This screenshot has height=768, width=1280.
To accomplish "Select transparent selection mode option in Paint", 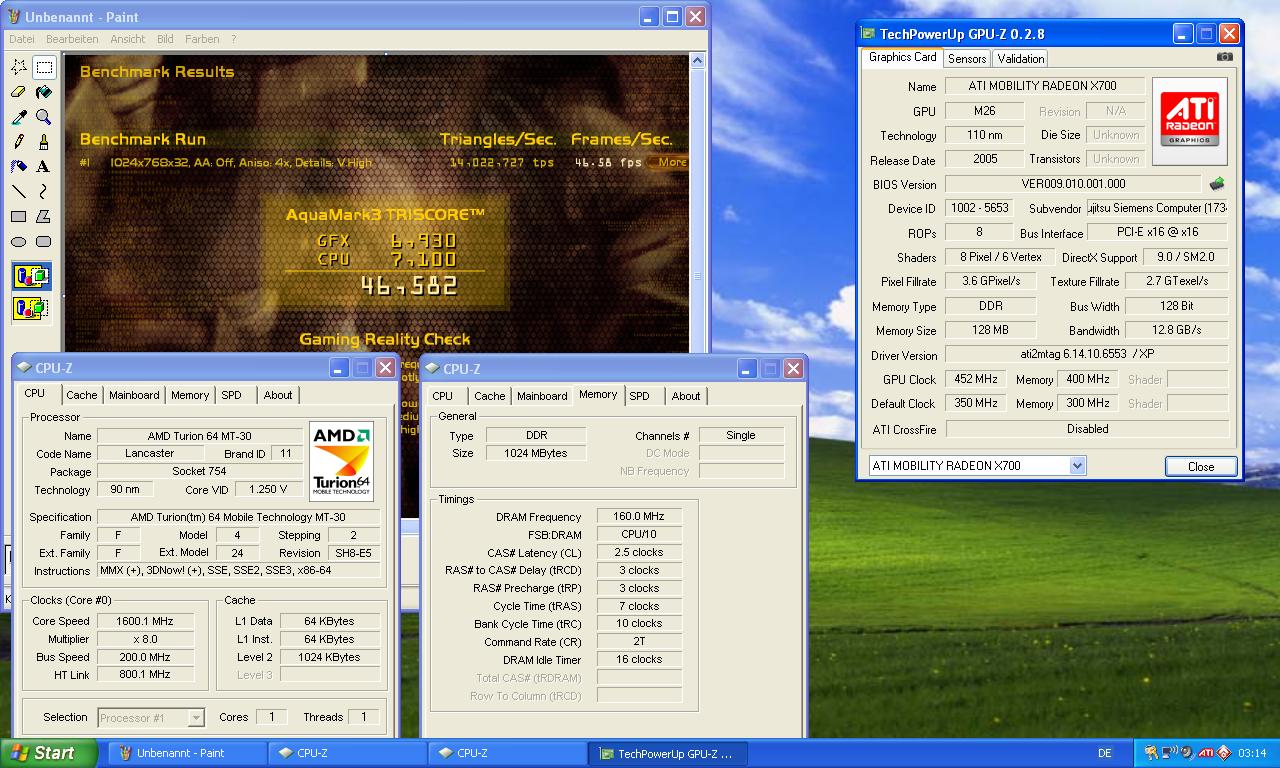I will [31, 308].
